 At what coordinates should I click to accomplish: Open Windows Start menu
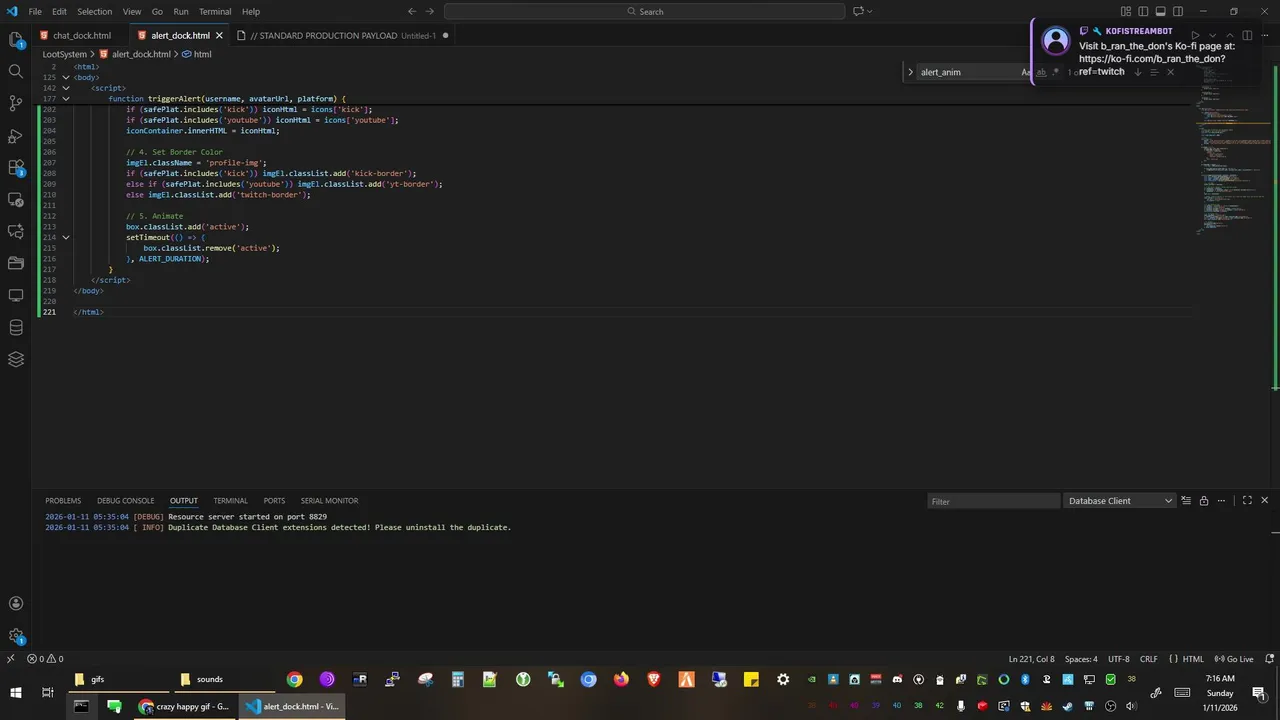coord(16,693)
